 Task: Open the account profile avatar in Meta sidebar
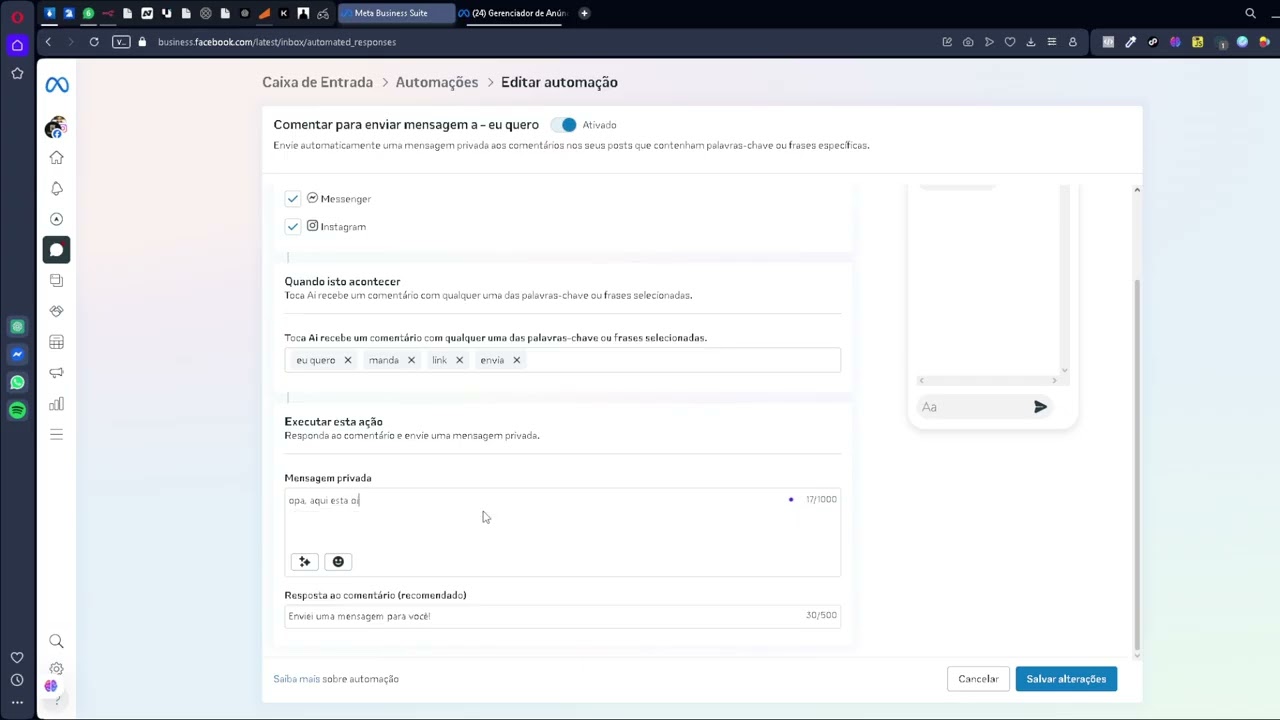click(x=56, y=127)
